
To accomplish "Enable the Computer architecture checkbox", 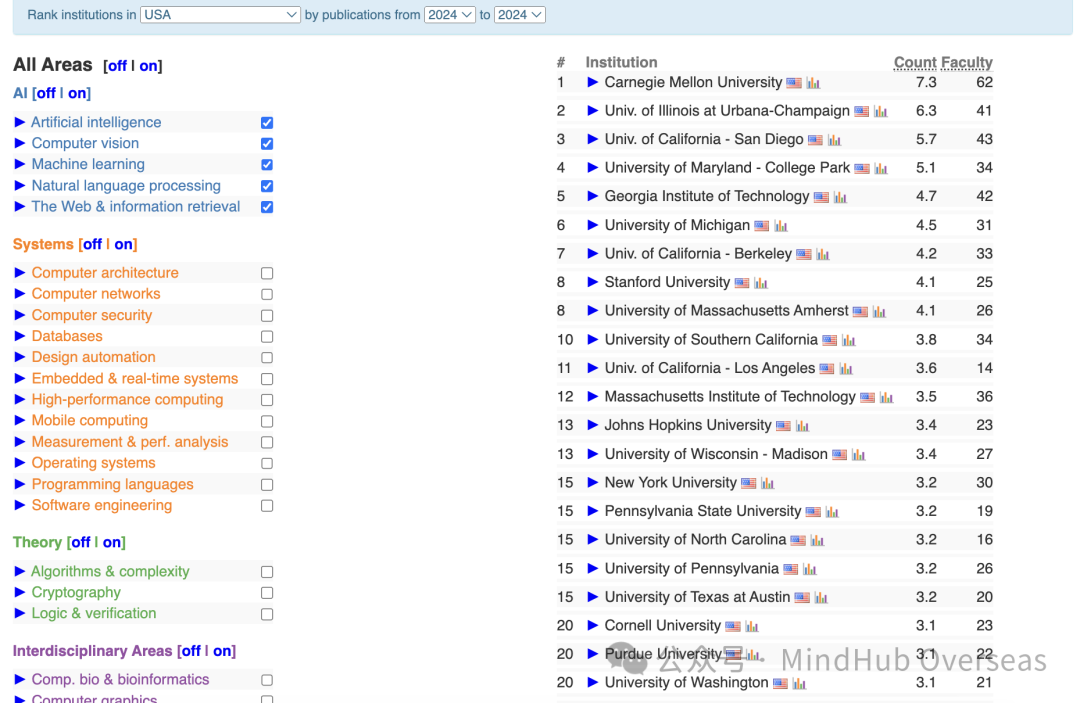I will click(267, 273).
